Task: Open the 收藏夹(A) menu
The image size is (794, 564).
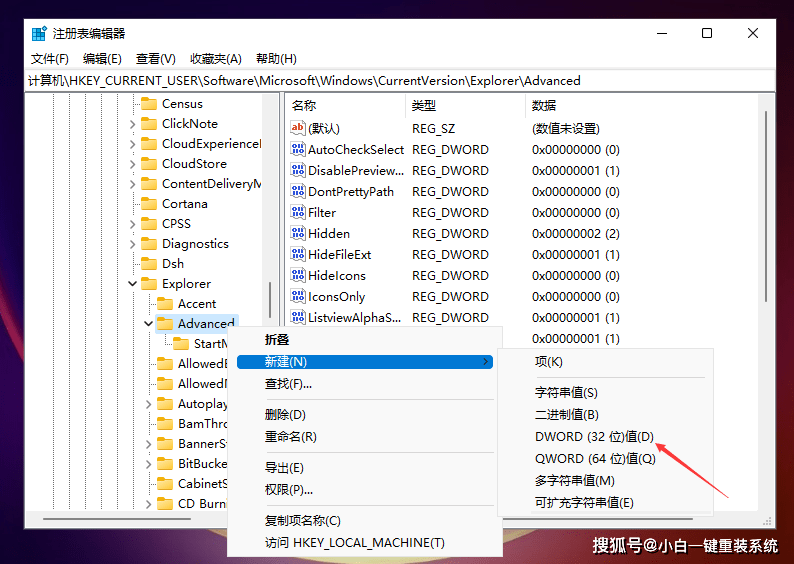Action: tap(216, 59)
